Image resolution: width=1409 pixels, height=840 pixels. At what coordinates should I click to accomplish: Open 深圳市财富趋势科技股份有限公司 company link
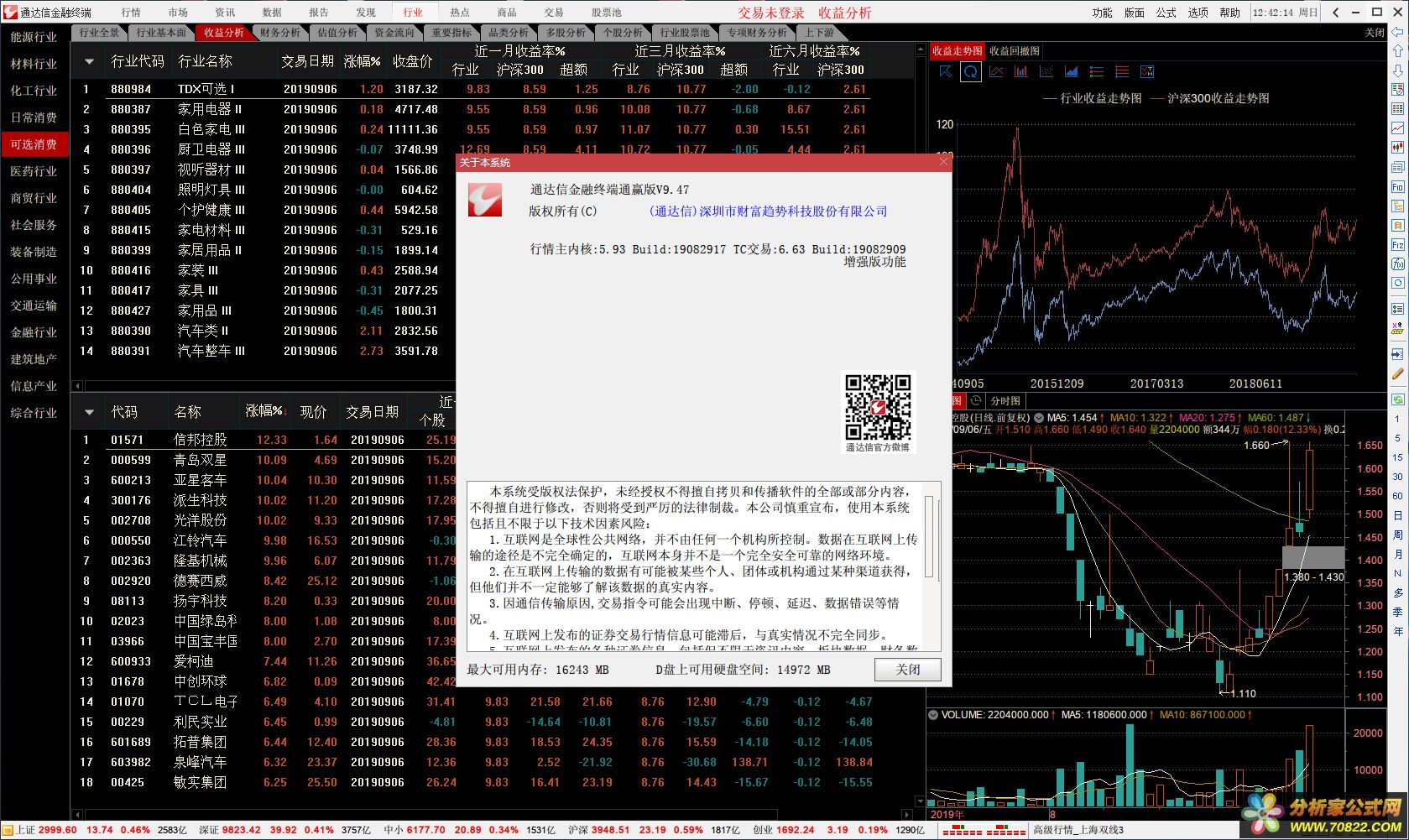(768, 211)
